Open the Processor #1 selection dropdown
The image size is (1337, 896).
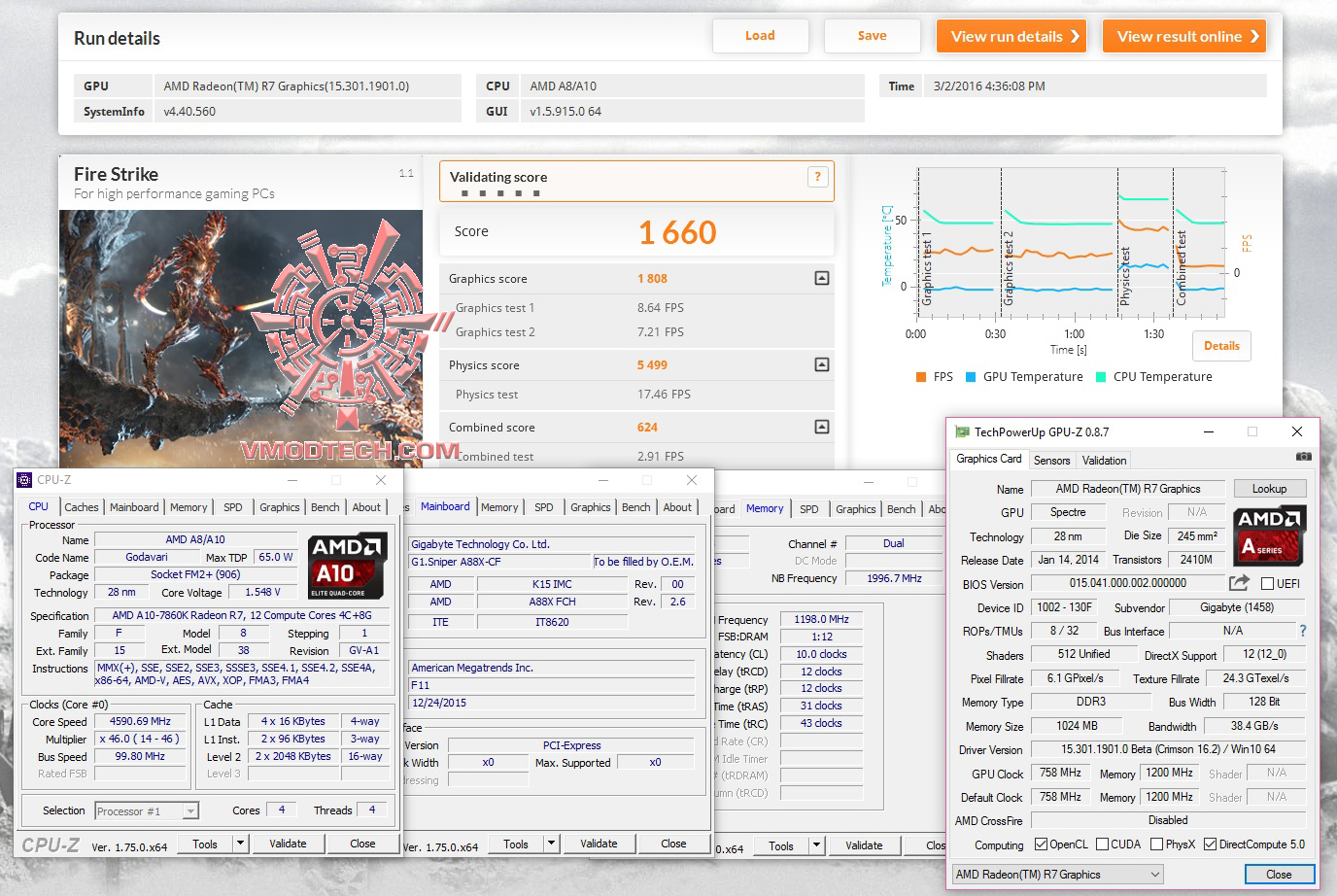(x=190, y=810)
